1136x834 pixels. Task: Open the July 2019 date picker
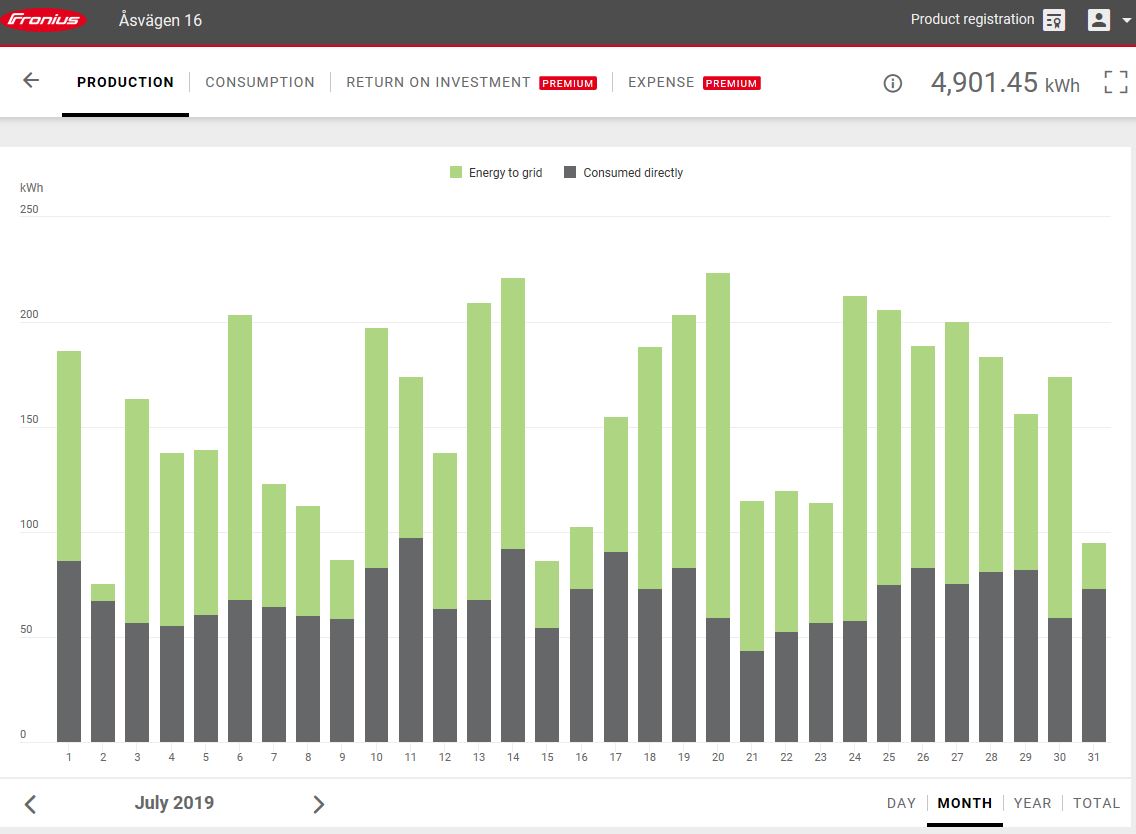(174, 803)
